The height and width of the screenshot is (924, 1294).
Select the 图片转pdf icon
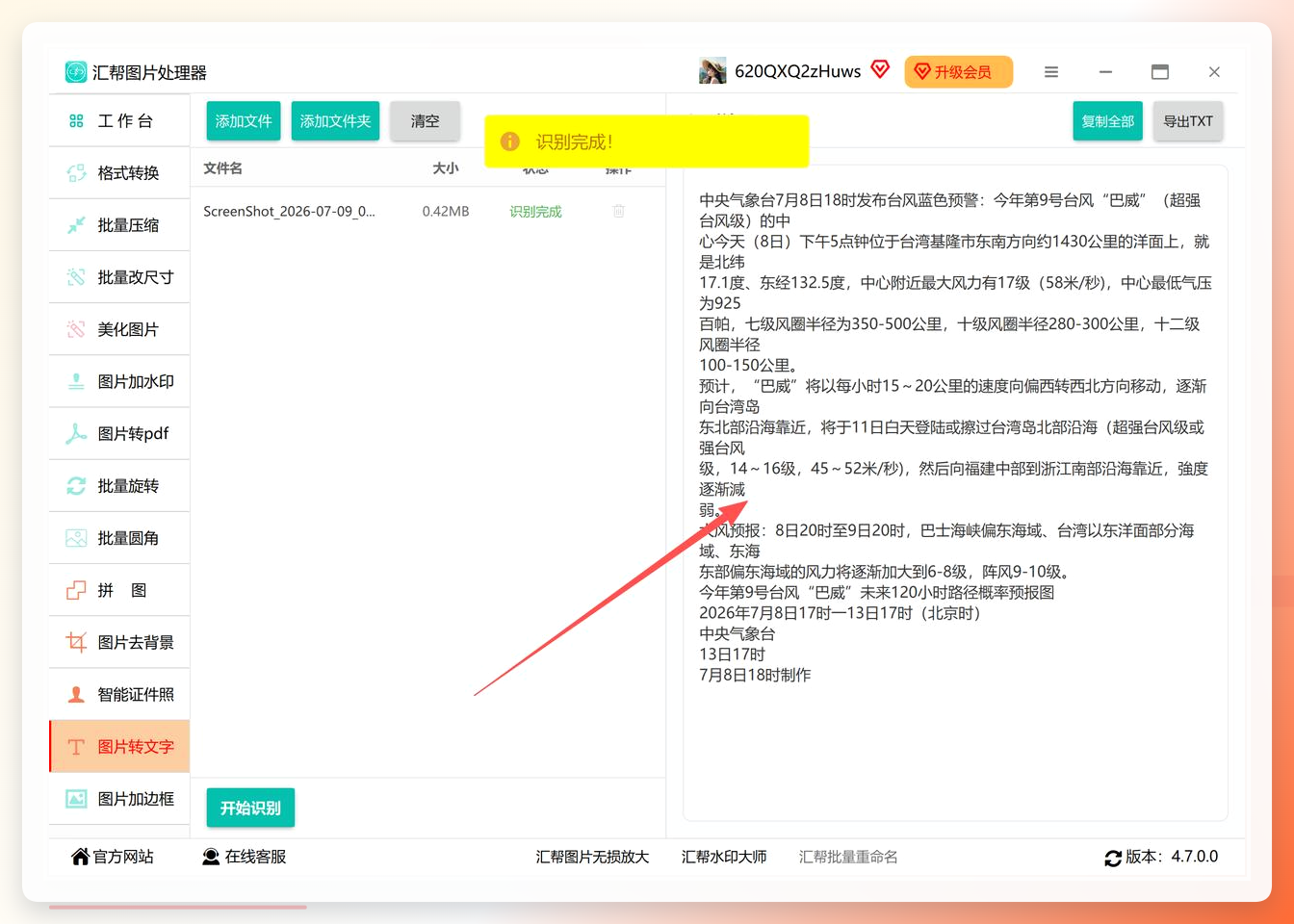coord(76,434)
